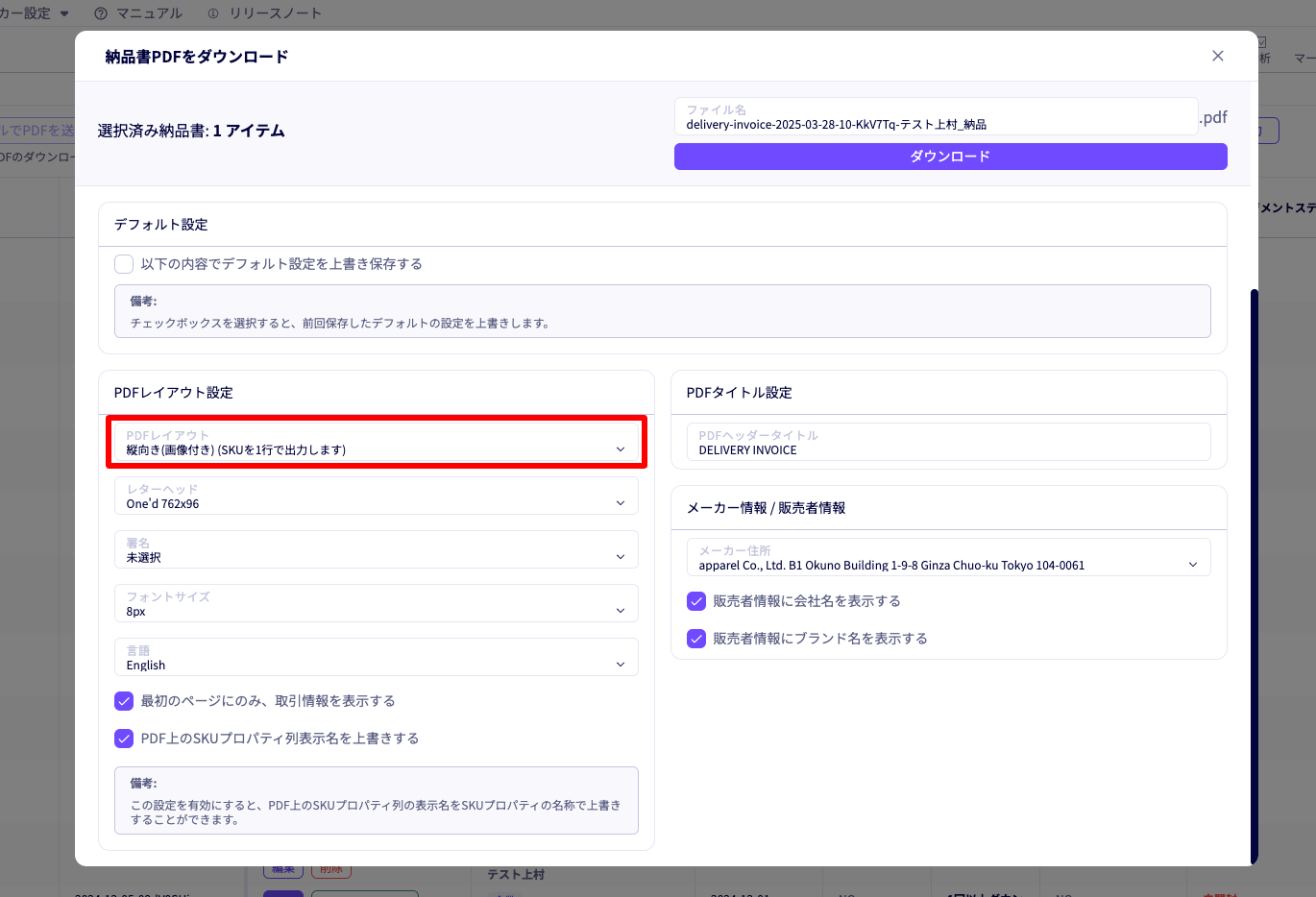Uncheck 販売者情報にブランド名を表示する

[696, 639]
